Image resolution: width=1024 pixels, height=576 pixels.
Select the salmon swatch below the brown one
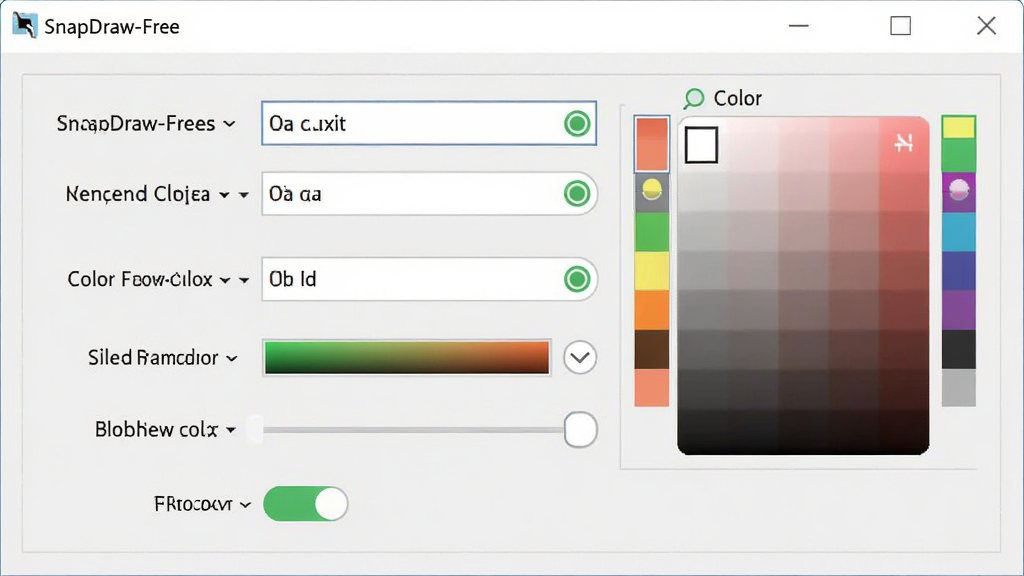[x=652, y=388]
